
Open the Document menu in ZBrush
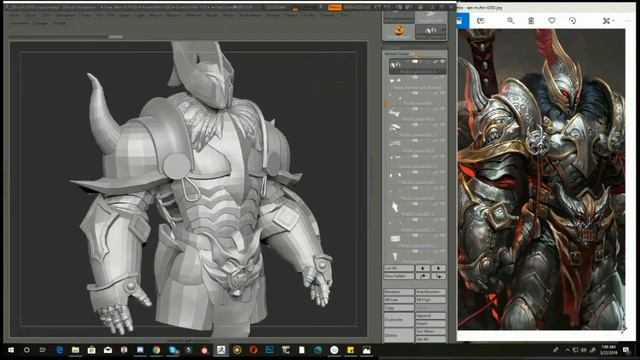[x=66, y=15]
